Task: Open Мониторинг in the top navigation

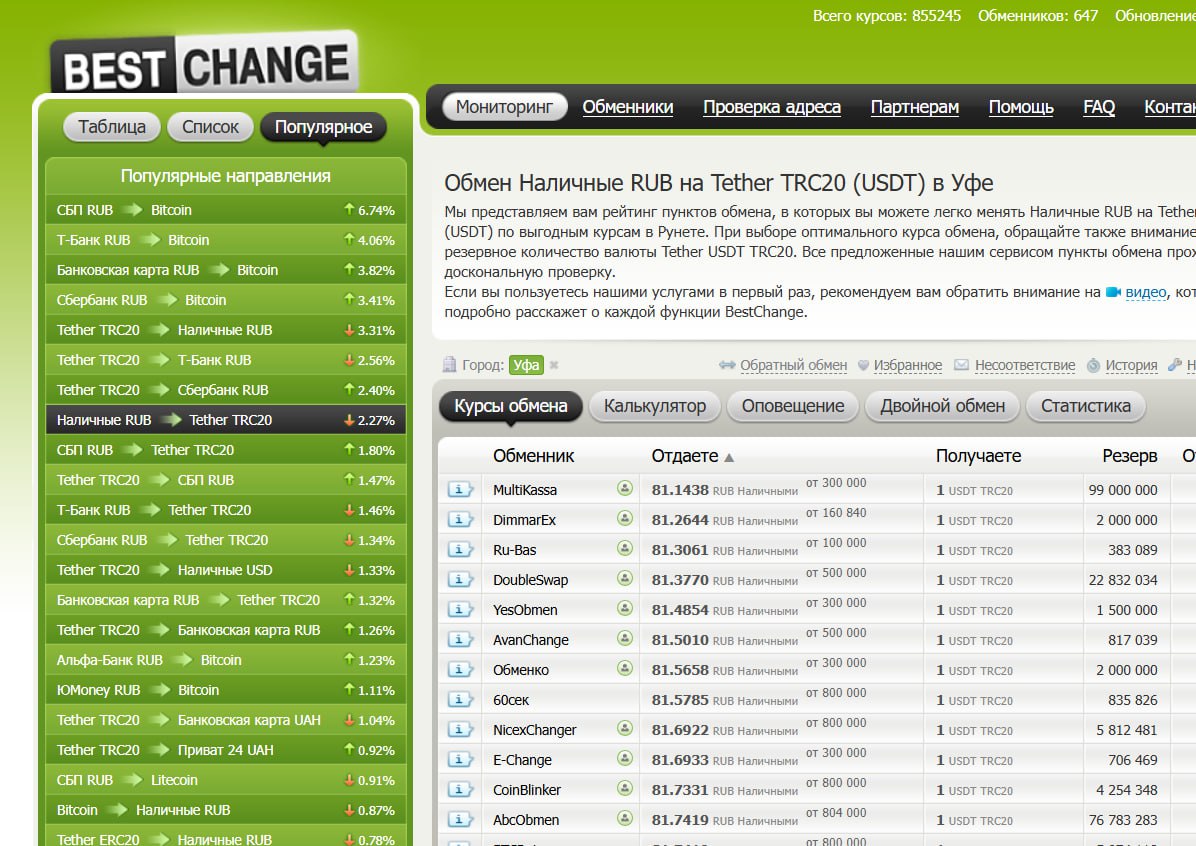Action: pyautogui.click(x=504, y=107)
